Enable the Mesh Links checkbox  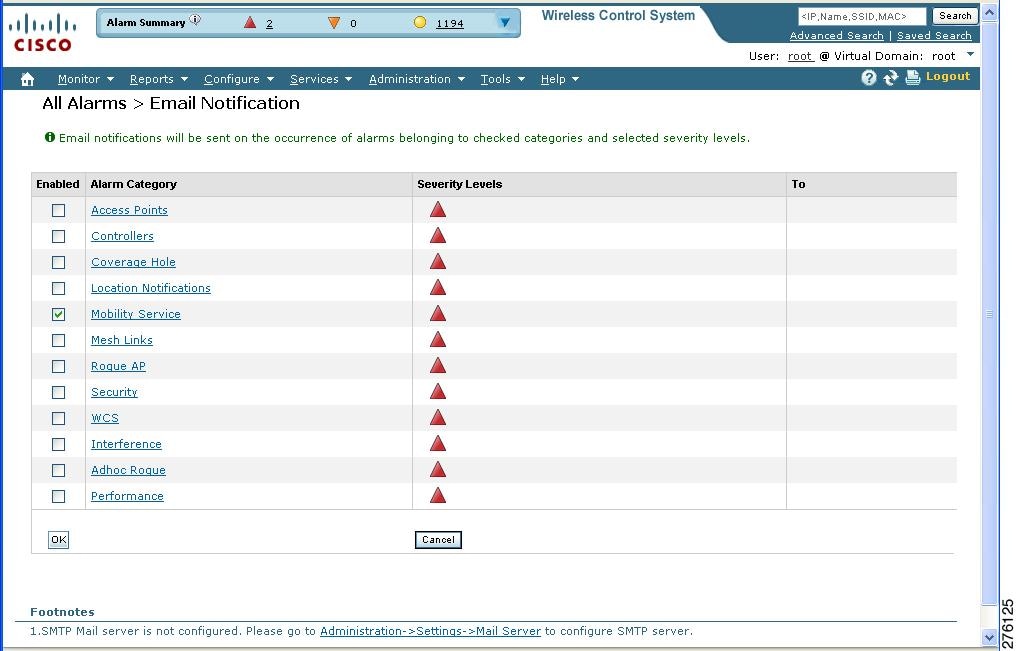coord(58,340)
